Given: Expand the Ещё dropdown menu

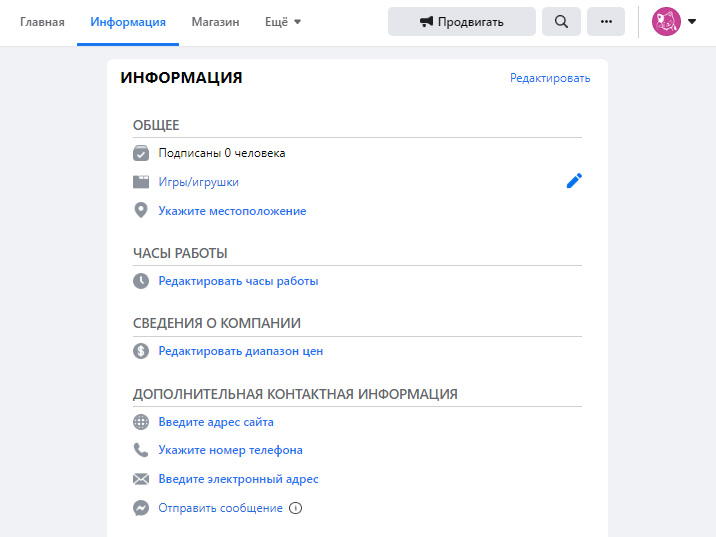Looking at the screenshot, I should pos(283,22).
